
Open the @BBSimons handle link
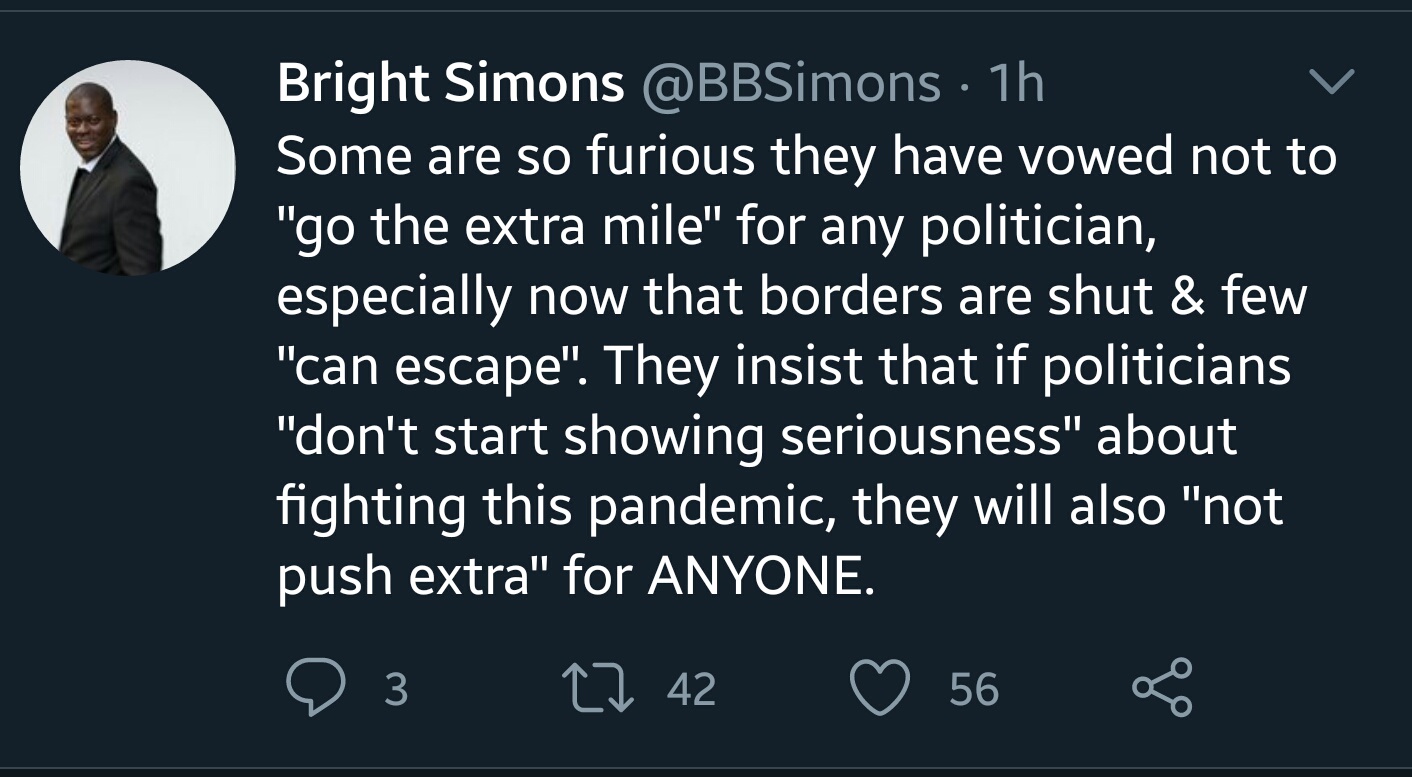tap(790, 83)
